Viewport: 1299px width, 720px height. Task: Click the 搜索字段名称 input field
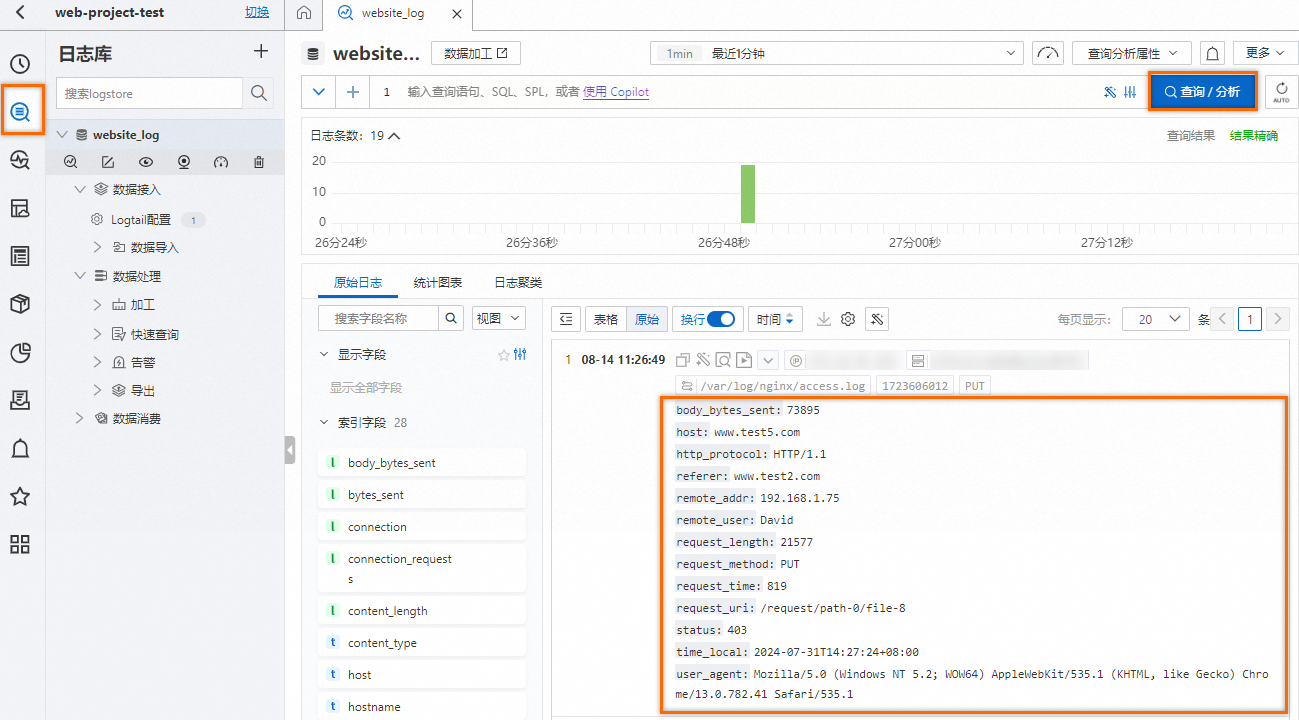[x=379, y=318]
